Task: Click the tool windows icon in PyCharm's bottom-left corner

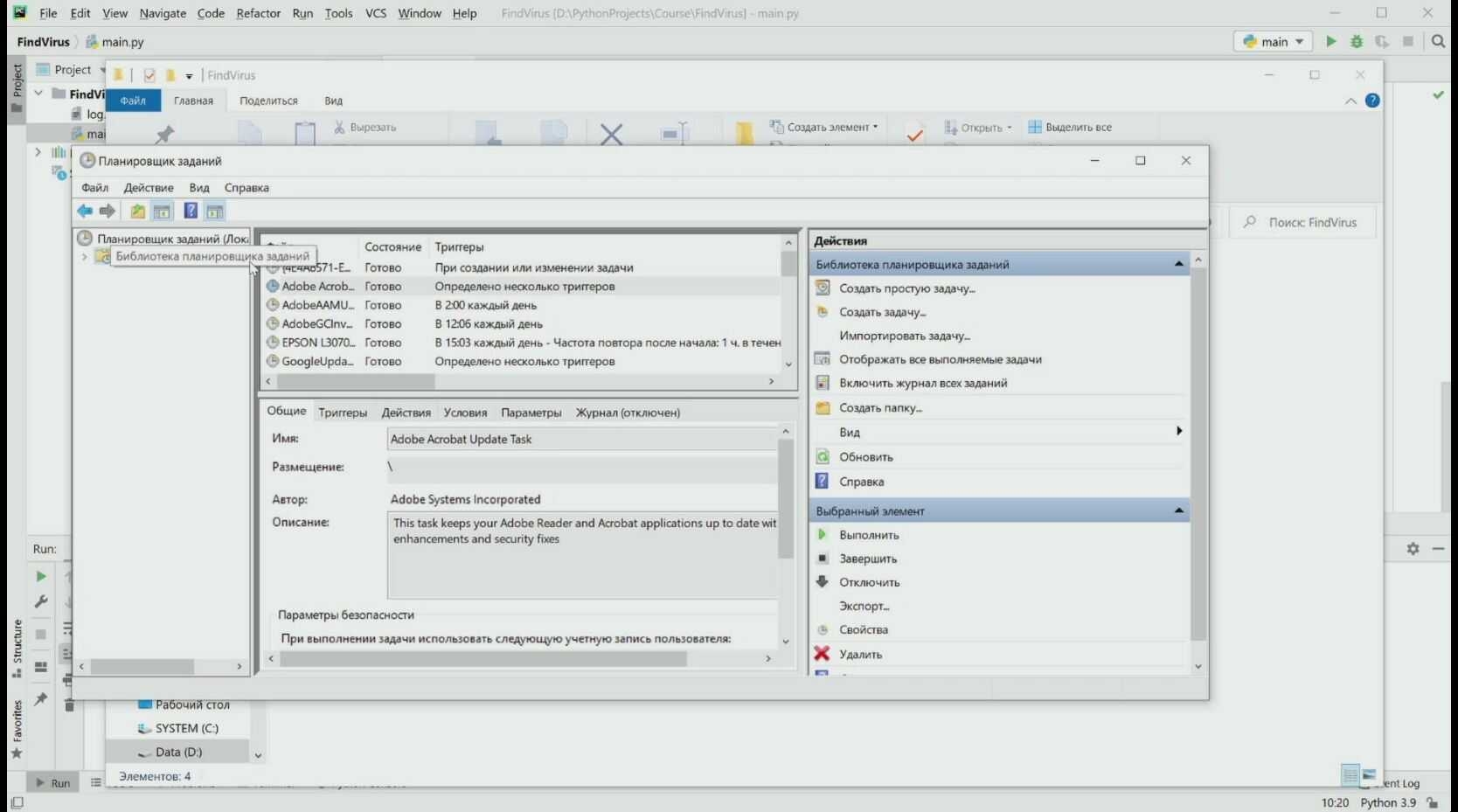Action: coord(17,802)
